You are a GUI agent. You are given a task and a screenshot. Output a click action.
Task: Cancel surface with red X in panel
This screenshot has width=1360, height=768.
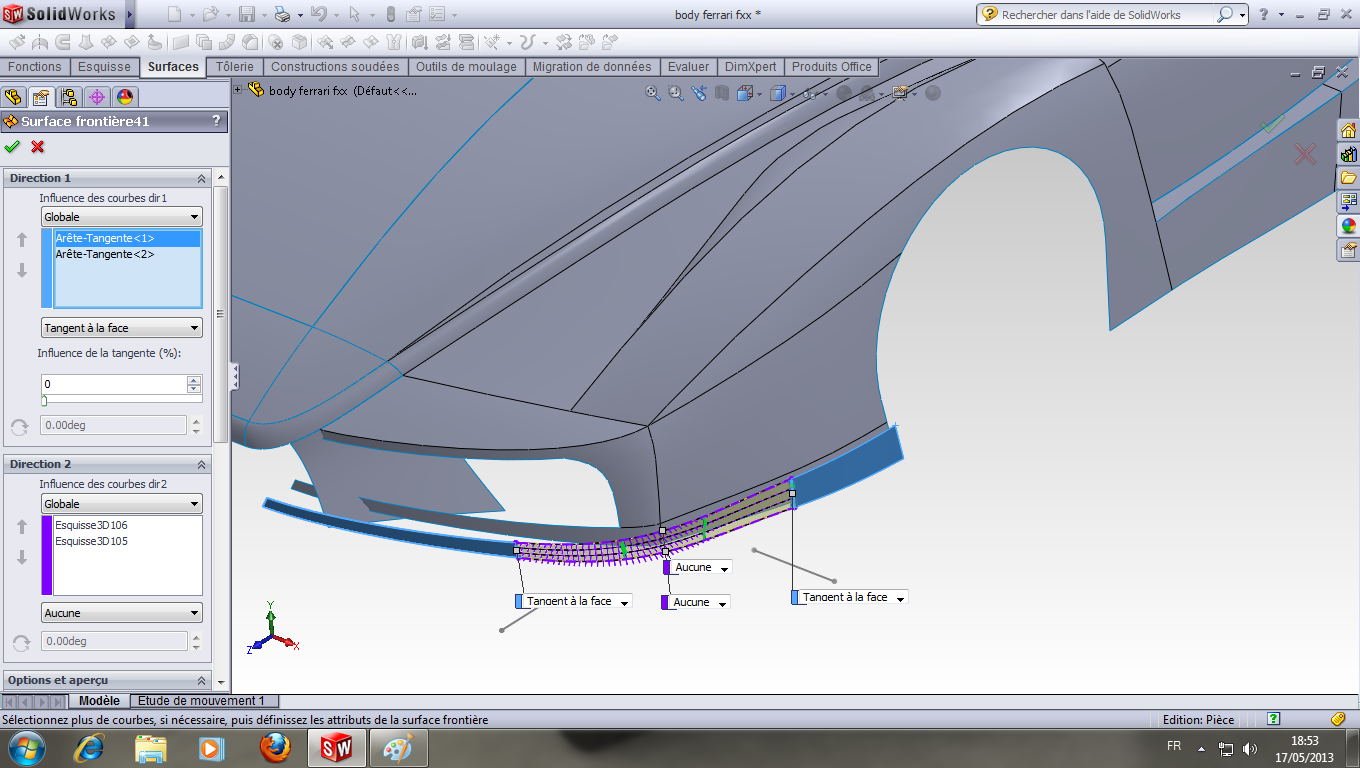tap(38, 146)
